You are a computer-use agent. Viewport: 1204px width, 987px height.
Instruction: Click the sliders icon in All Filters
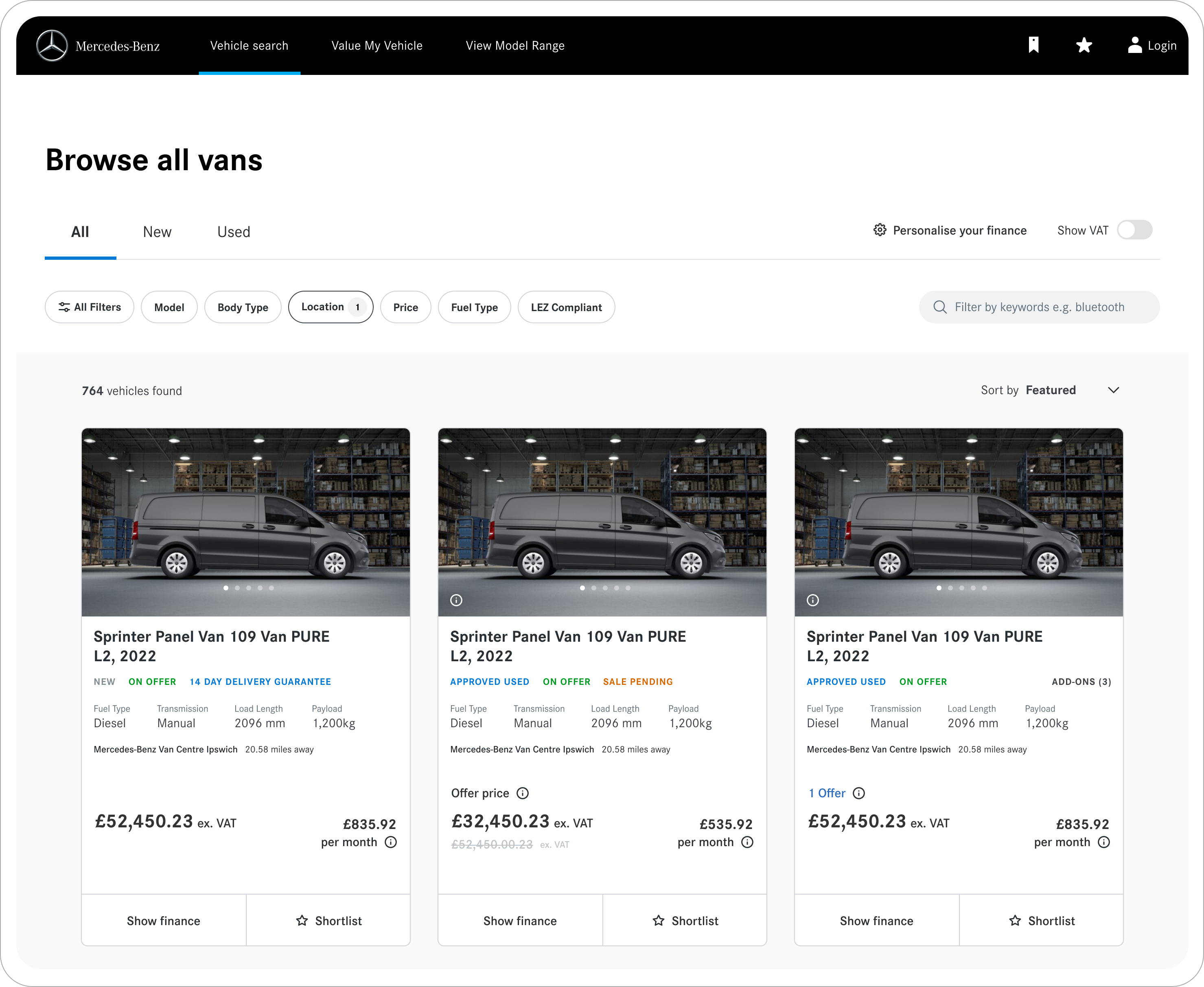[64, 307]
